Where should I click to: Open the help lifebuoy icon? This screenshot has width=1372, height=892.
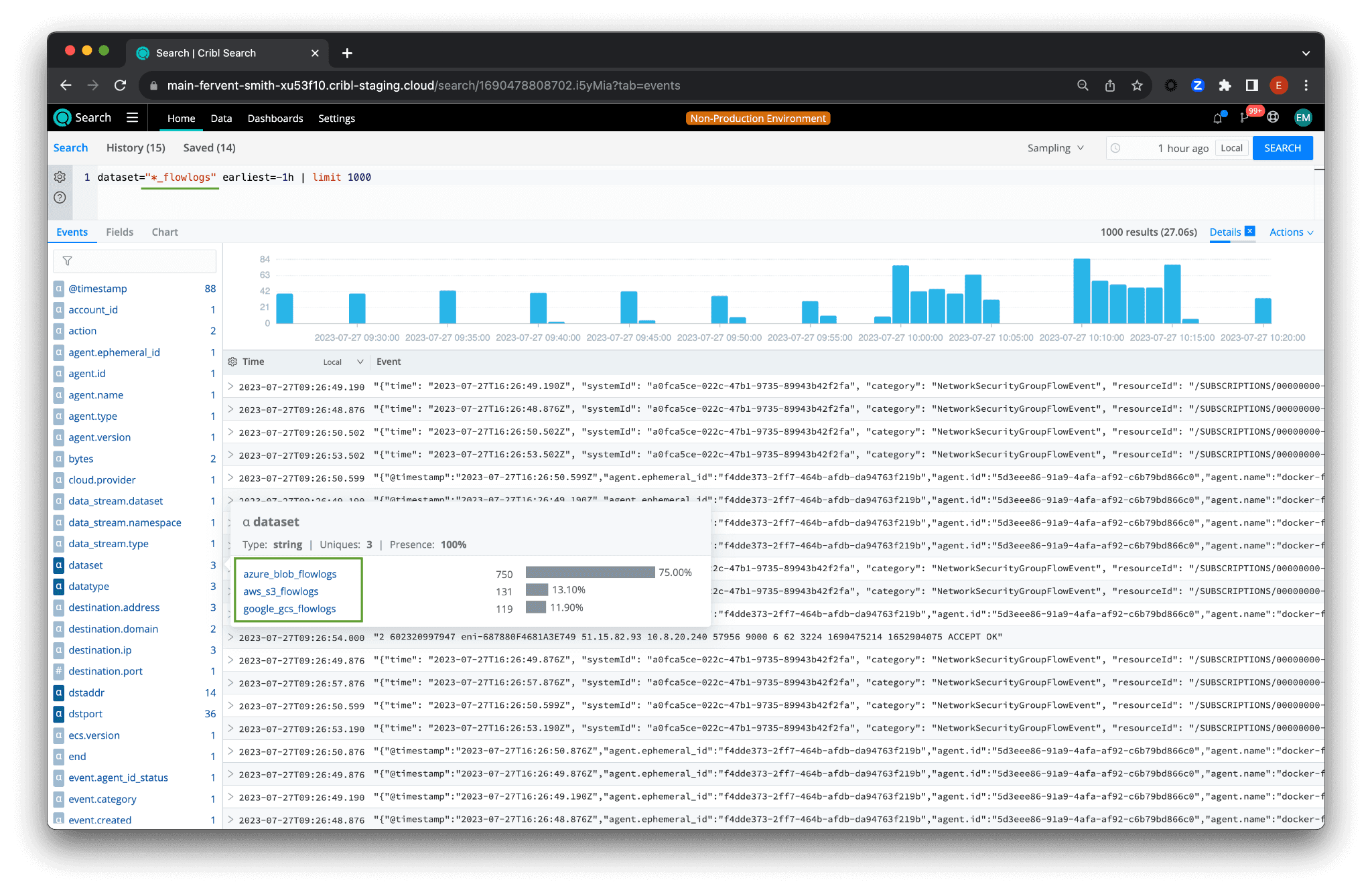tap(1273, 118)
